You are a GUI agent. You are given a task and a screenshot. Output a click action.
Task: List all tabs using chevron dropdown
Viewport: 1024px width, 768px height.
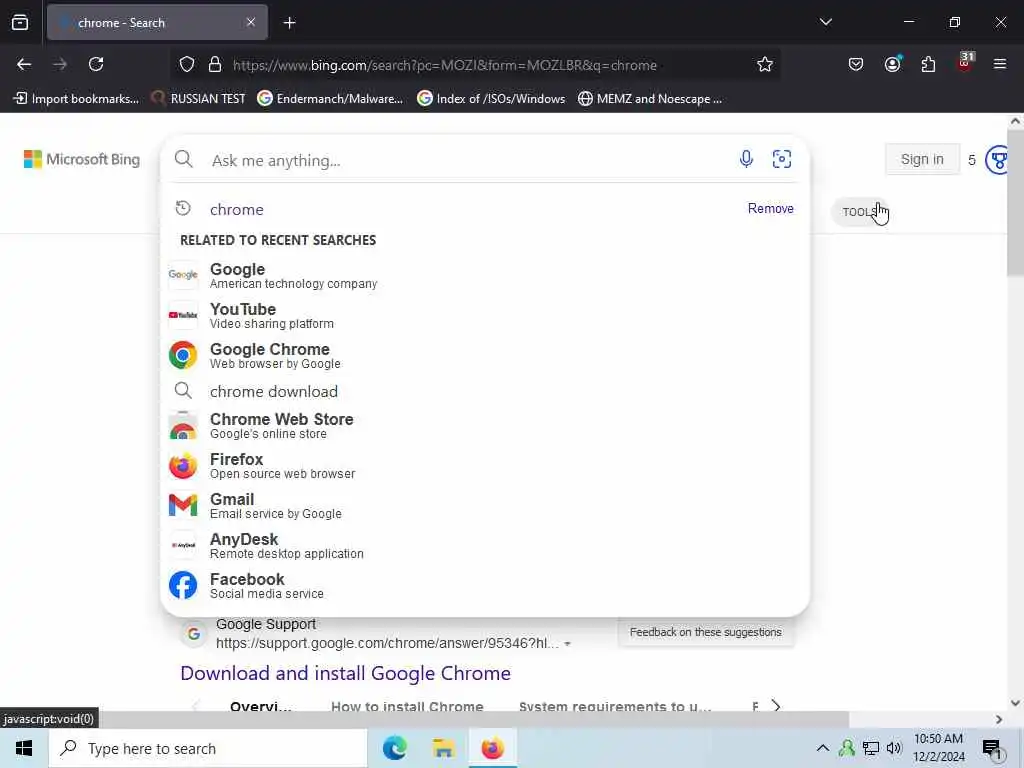click(x=825, y=22)
